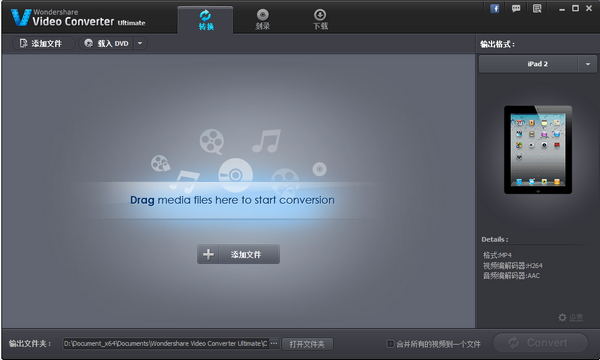This screenshot has height=360, width=600.
Task: Expand the output format dropdown arrow
Action: [x=588, y=64]
